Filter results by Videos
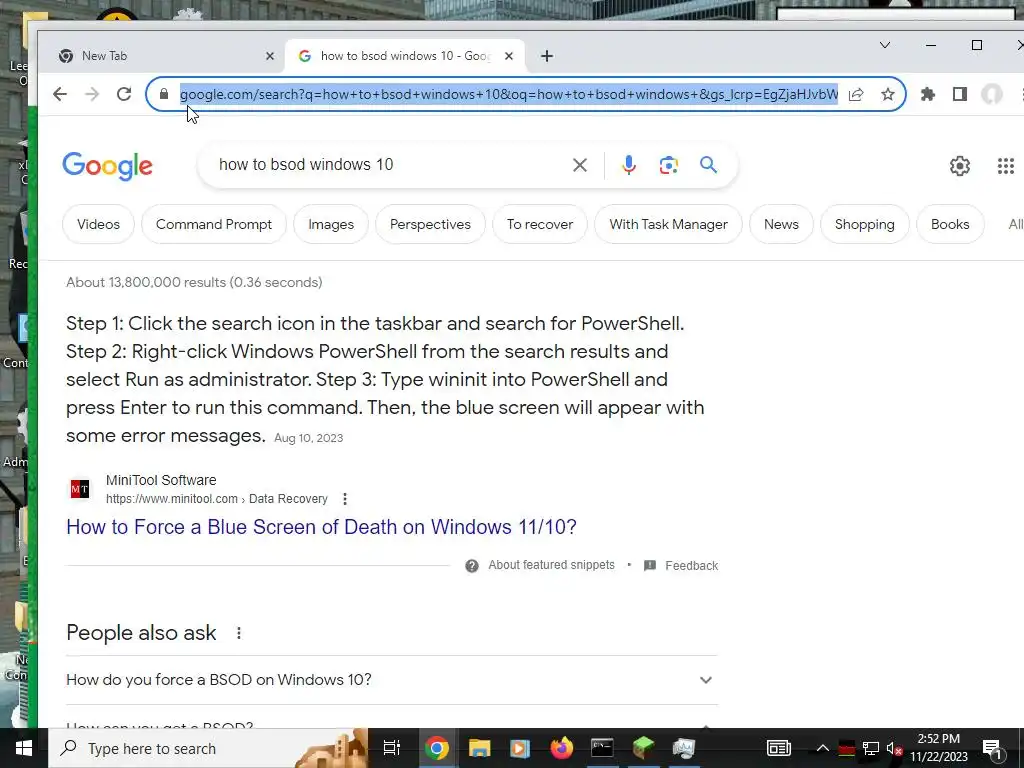 99,224
